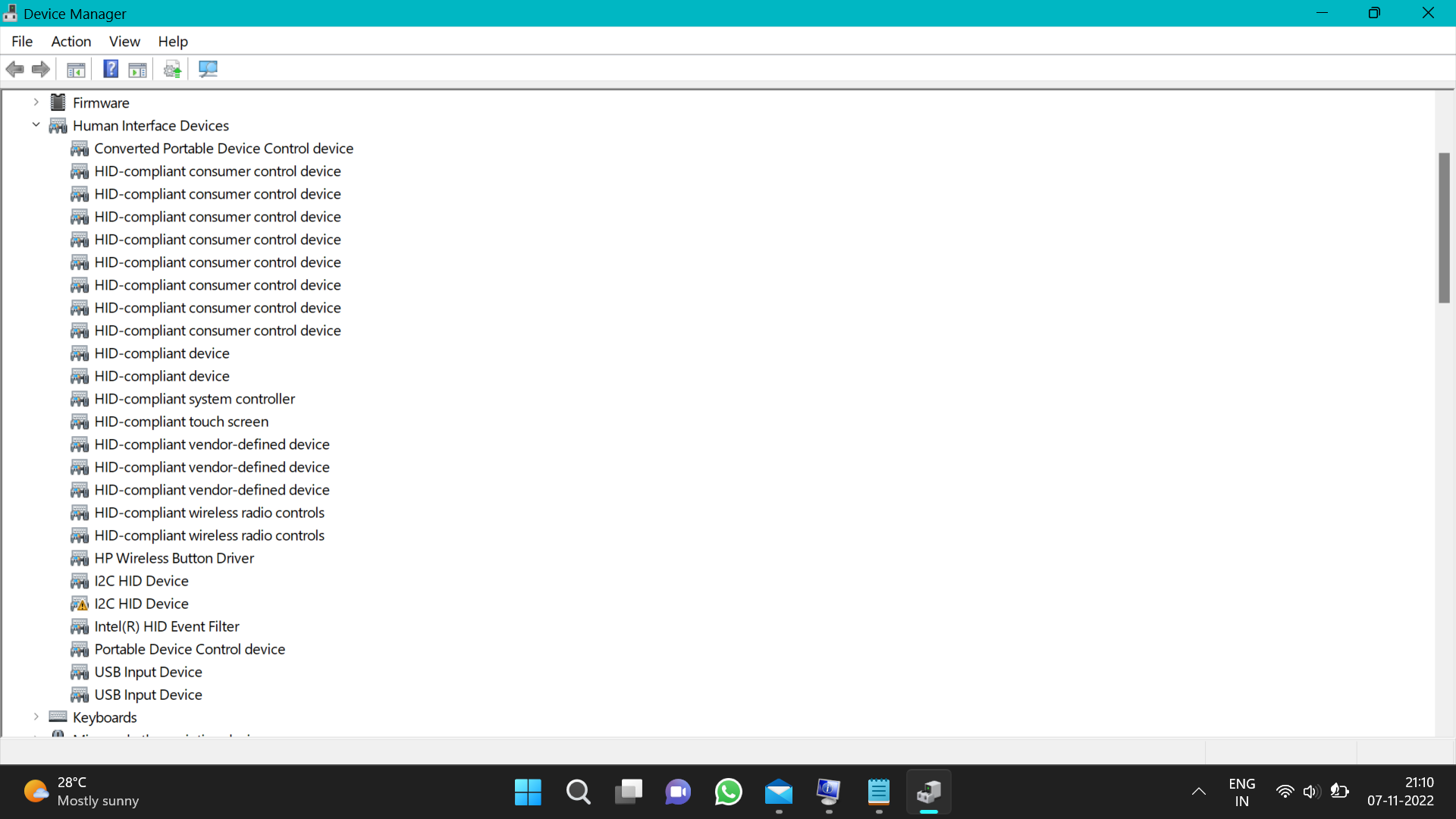Select the HP Wireless Button Driver entry
1456x819 pixels.
pos(174,558)
